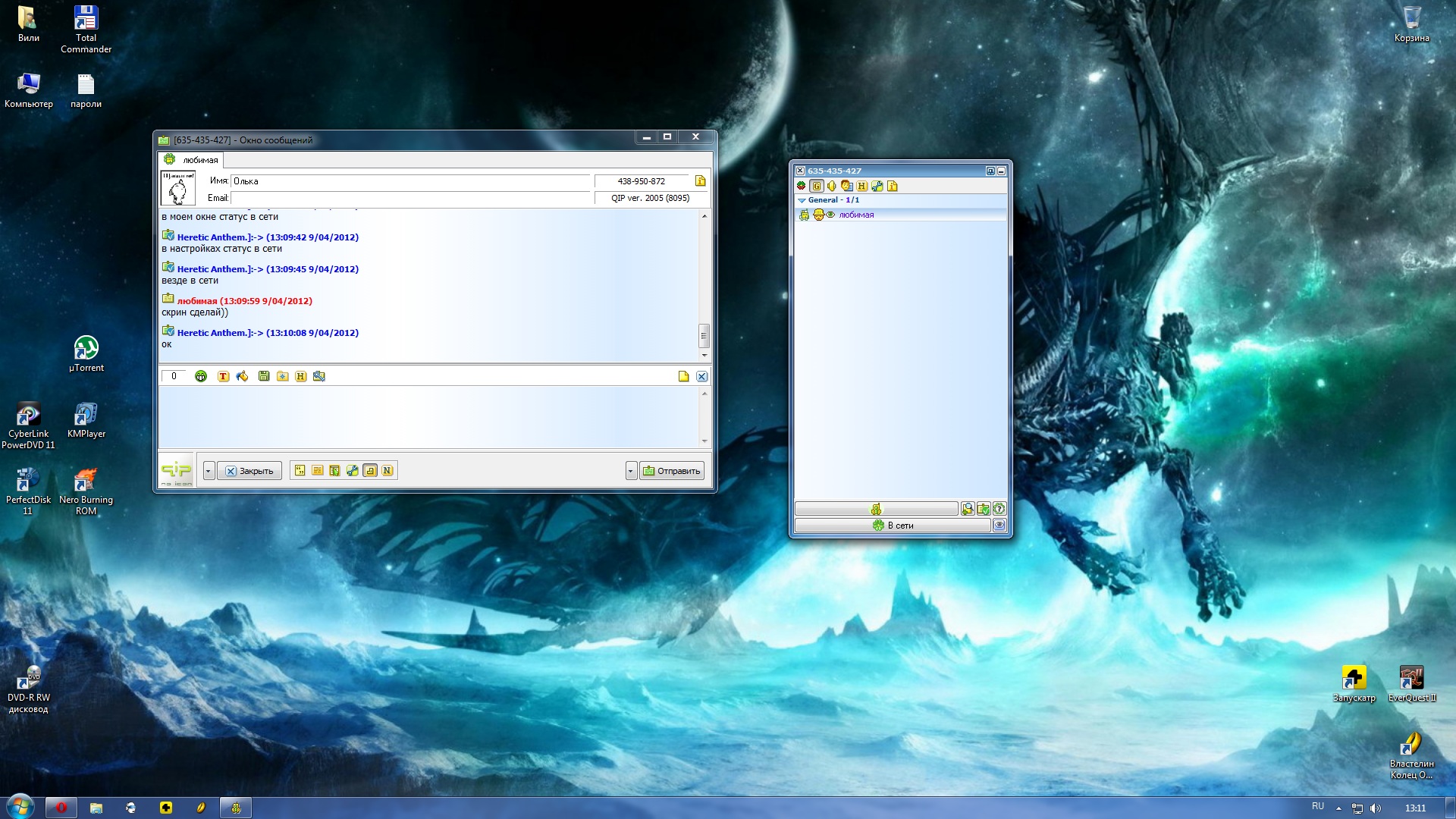Click the green floppy save icon
The height and width of the screenshot is (819, 1456).
point(264,376)
